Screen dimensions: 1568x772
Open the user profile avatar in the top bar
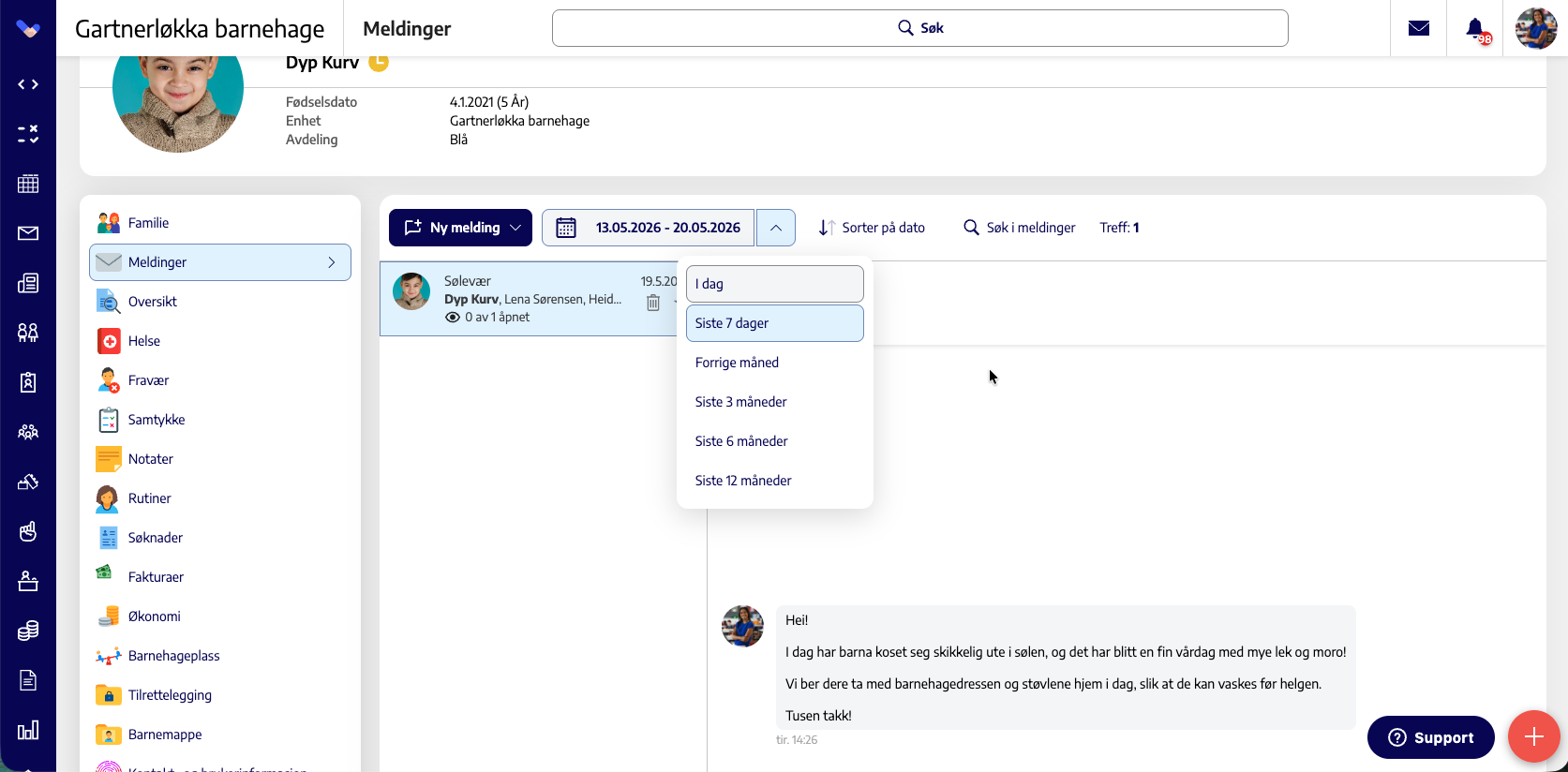(1536, 28)
